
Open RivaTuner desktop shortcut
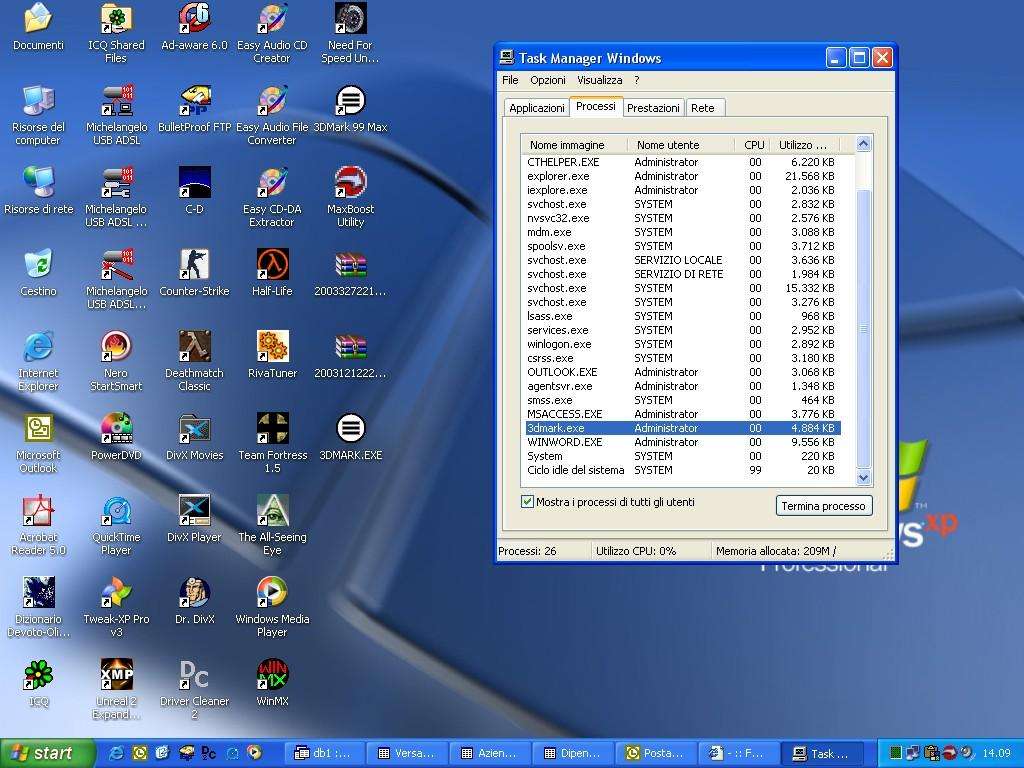pos(272,356)
